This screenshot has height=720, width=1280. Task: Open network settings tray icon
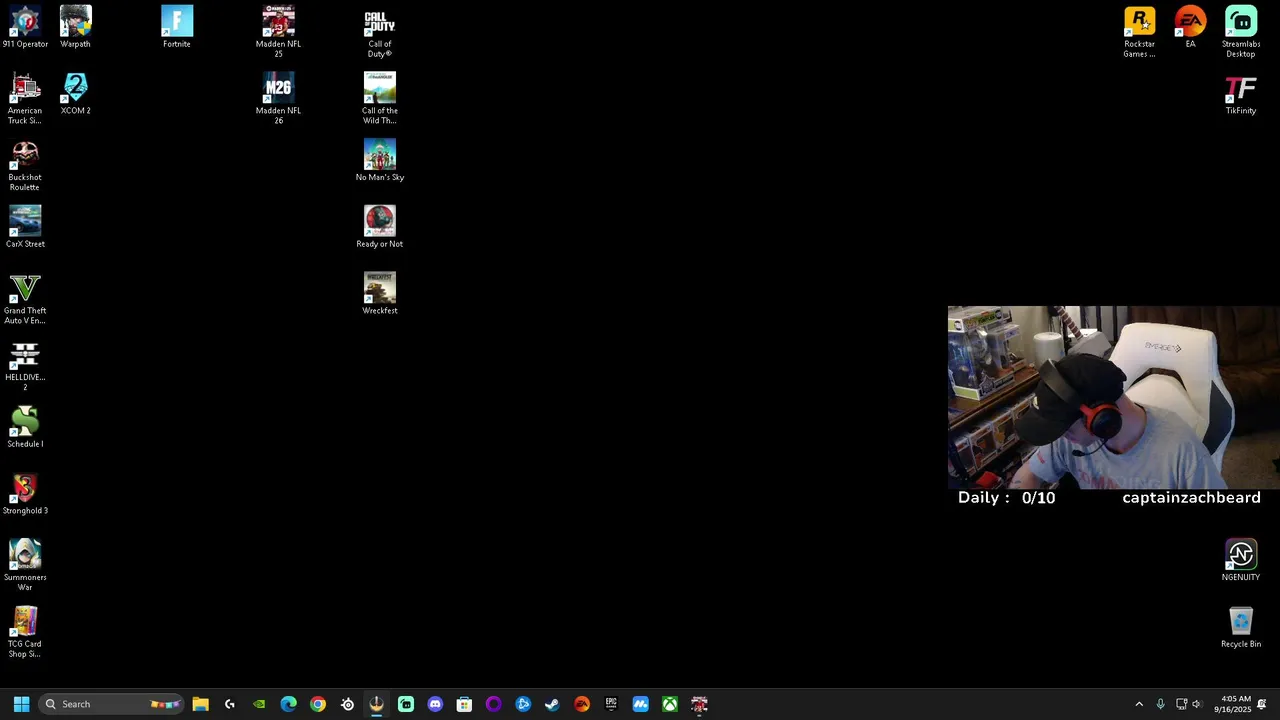point(1181,704)
